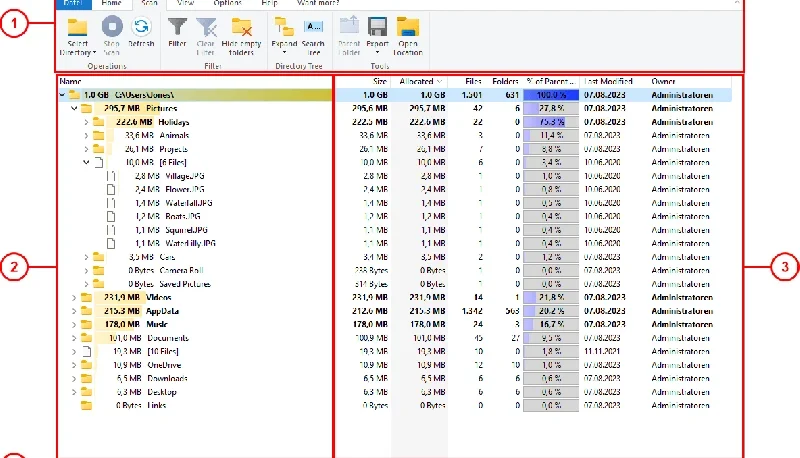The width and height of the screenshot is (800, 458).
Task: Collapse the Pictures folder
Action: click(74, 108)
